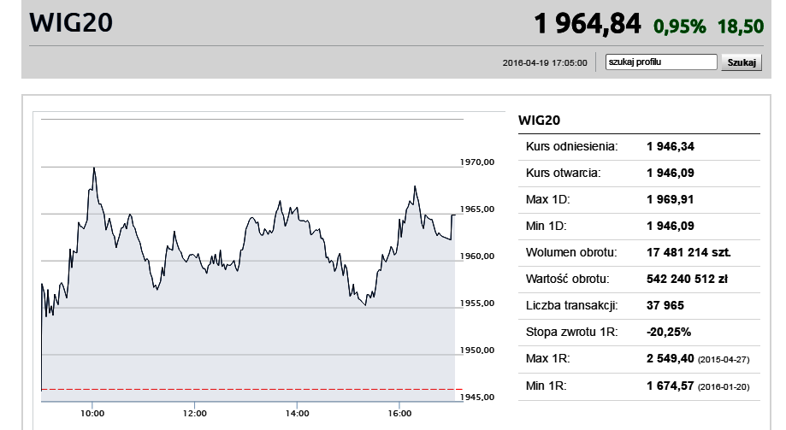The height and width of the screenshot is (430, 786).
Task: Click the Kurs otwarcia row
Action: point(639,173)
